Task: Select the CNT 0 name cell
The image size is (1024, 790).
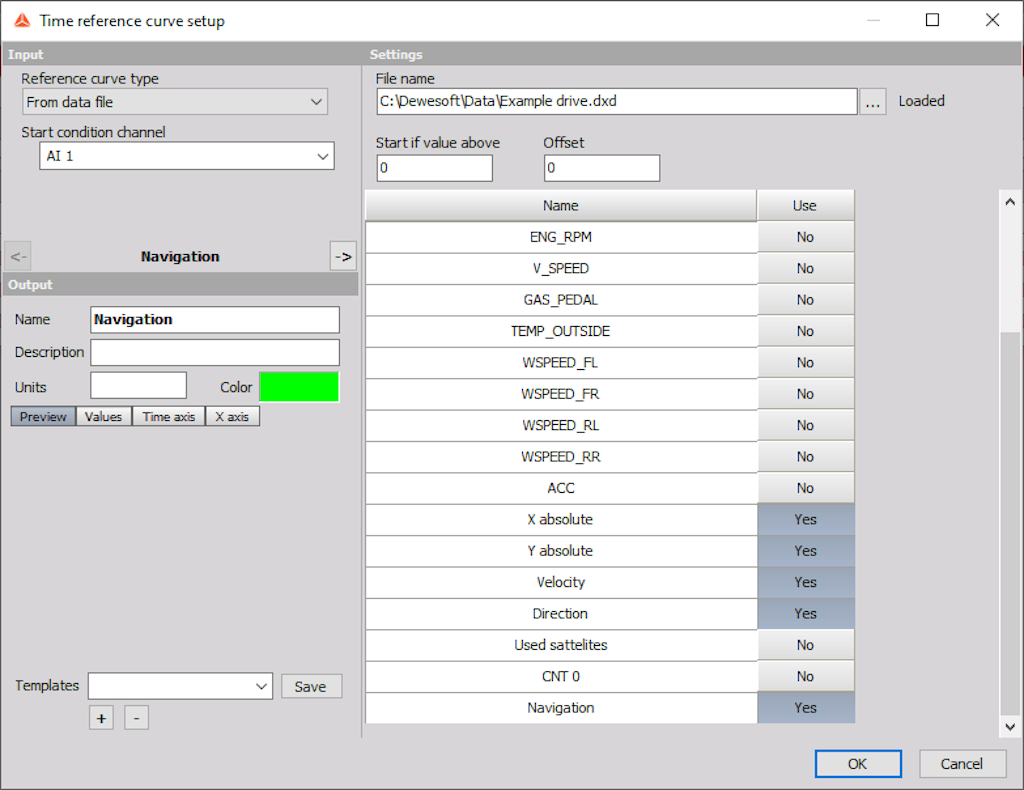Action: 561,676
